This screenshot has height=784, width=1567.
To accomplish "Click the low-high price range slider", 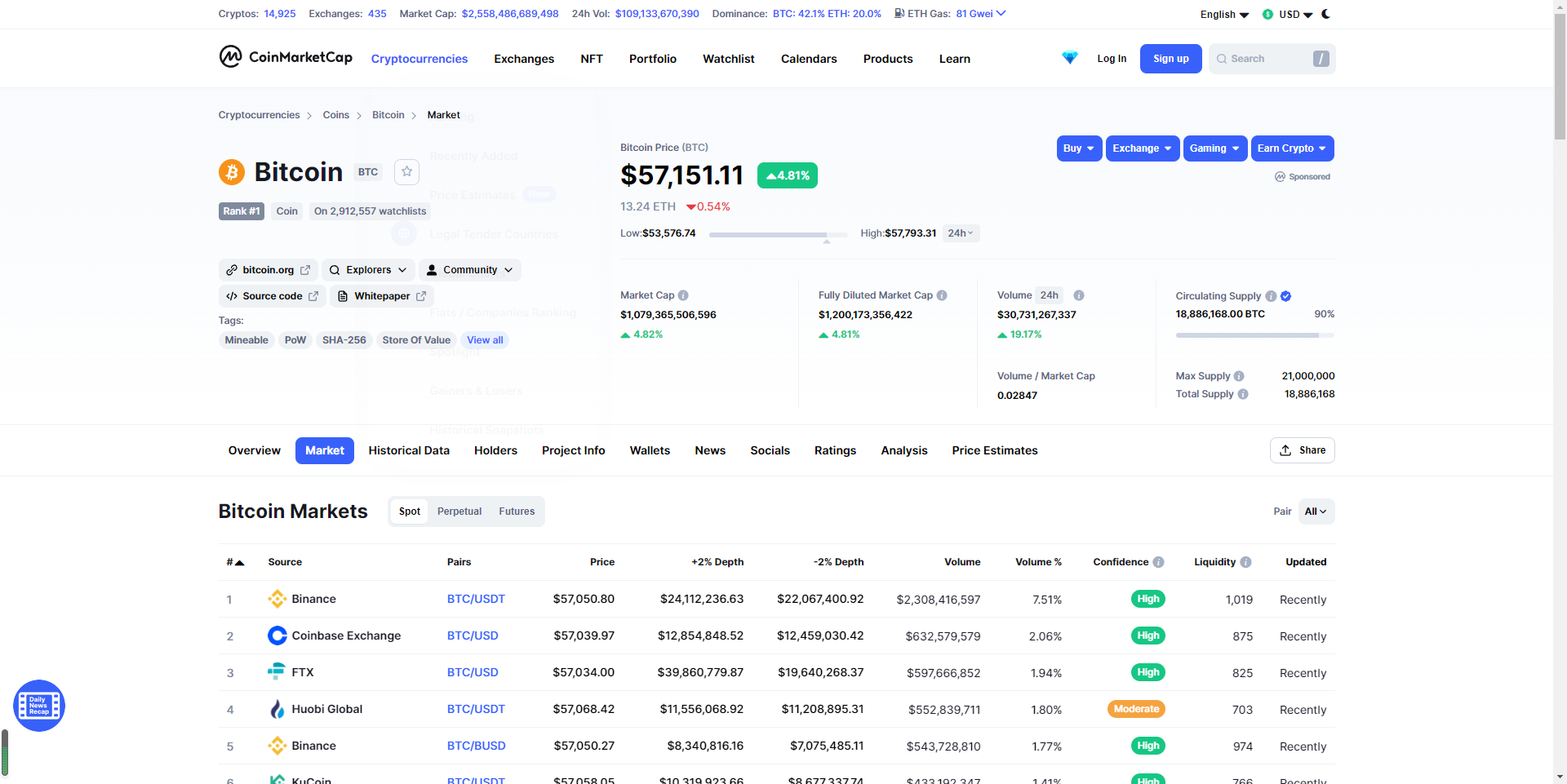I will pyautogui.click(x=768, y=234).
